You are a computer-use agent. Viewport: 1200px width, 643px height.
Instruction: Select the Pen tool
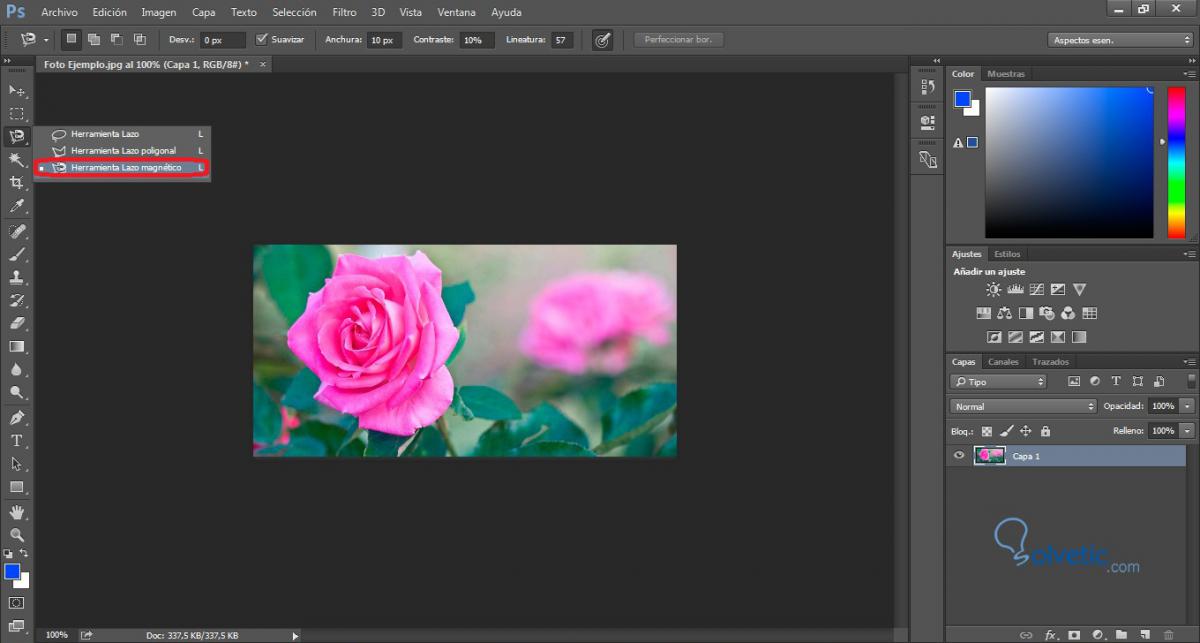click(x=17, y=417)
